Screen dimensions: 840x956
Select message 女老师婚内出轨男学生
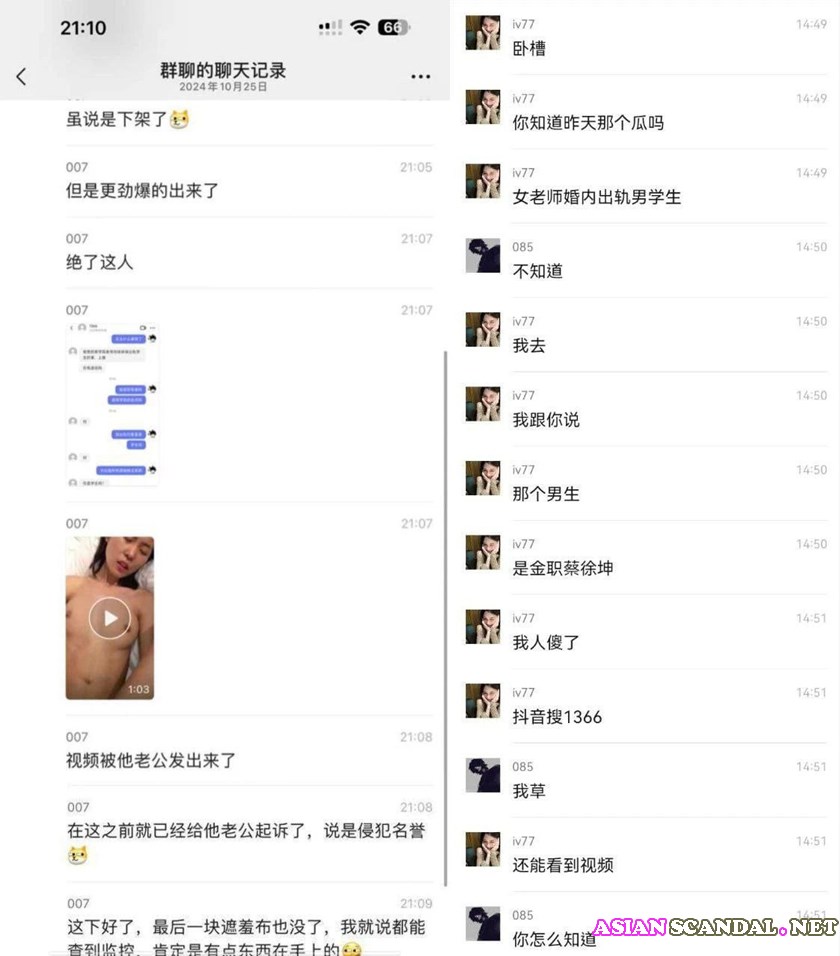[x=597, y=197]
